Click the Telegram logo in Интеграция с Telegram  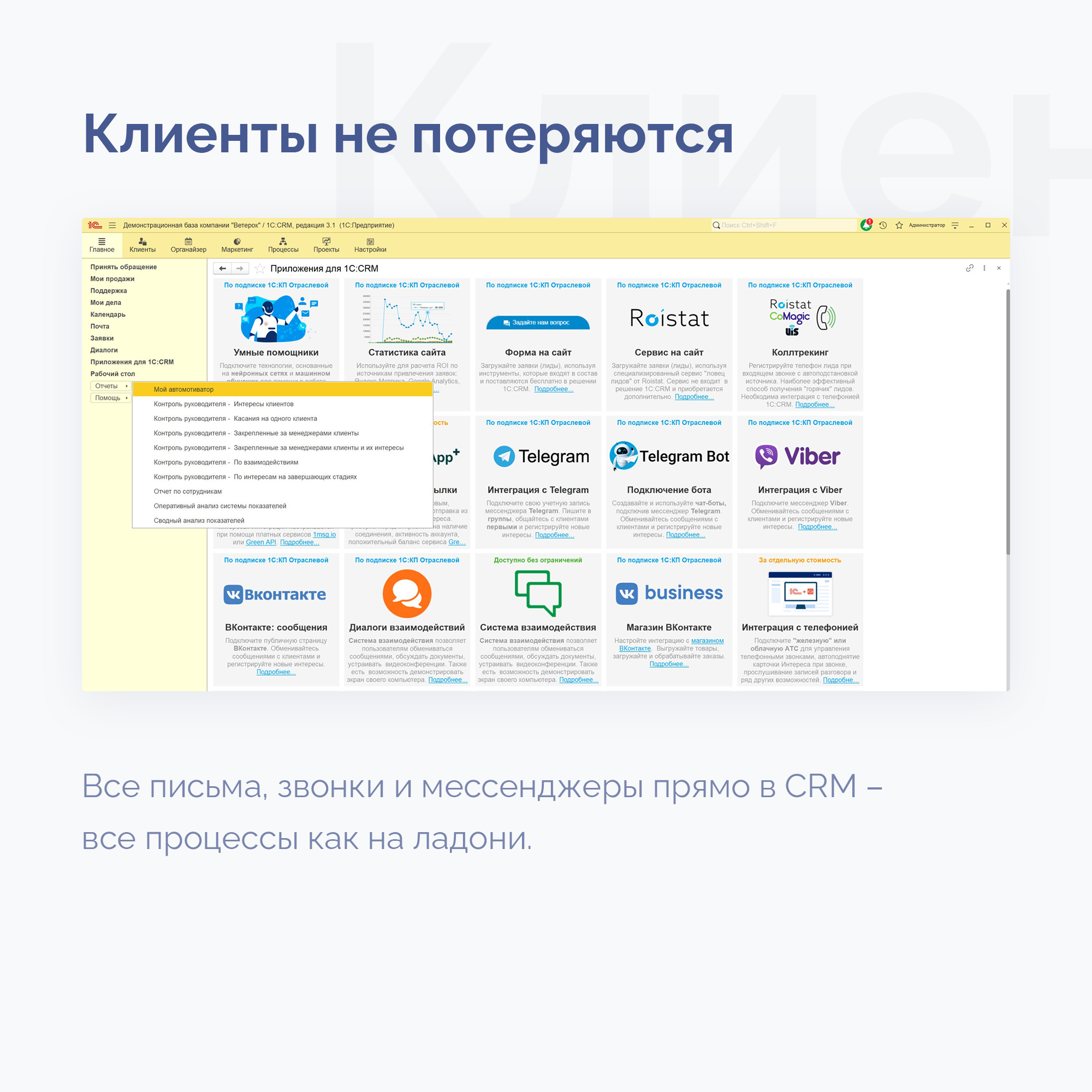[x=541, y=456]
